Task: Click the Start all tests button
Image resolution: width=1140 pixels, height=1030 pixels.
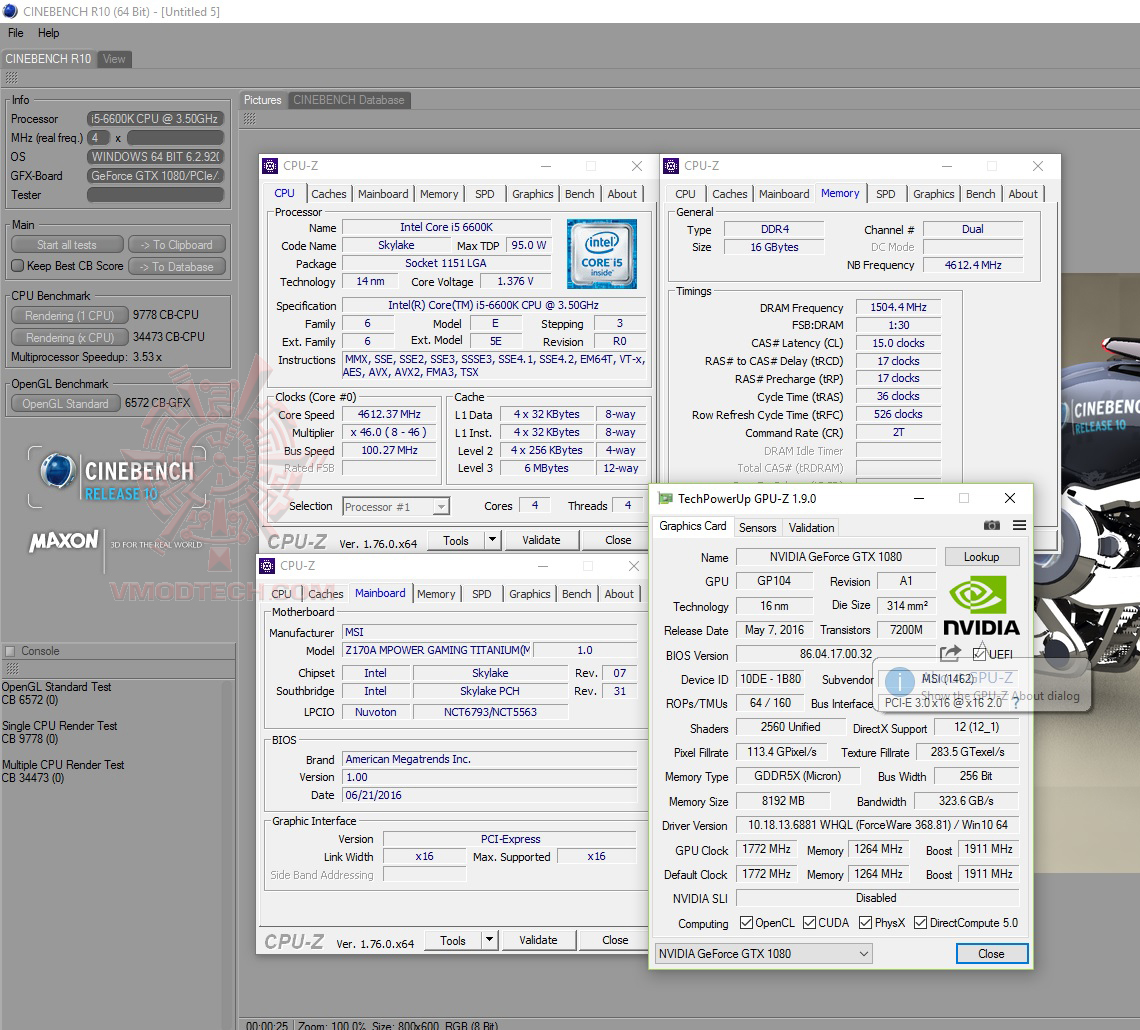Action: 66,243
